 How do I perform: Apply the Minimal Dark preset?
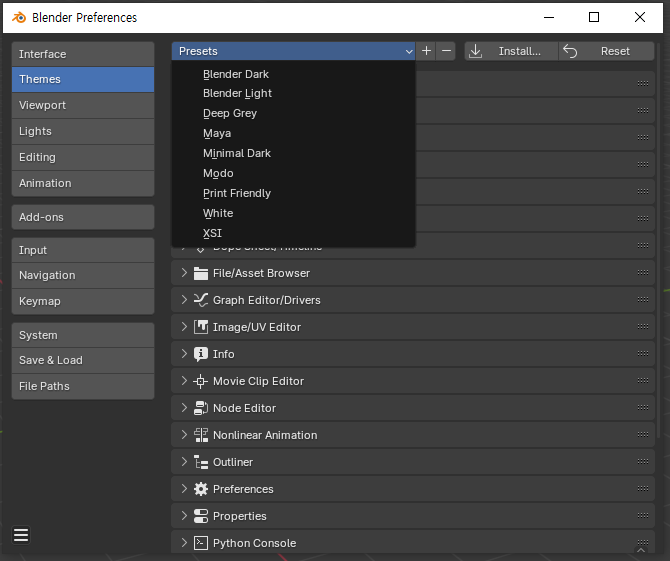[x=294, y=153]
